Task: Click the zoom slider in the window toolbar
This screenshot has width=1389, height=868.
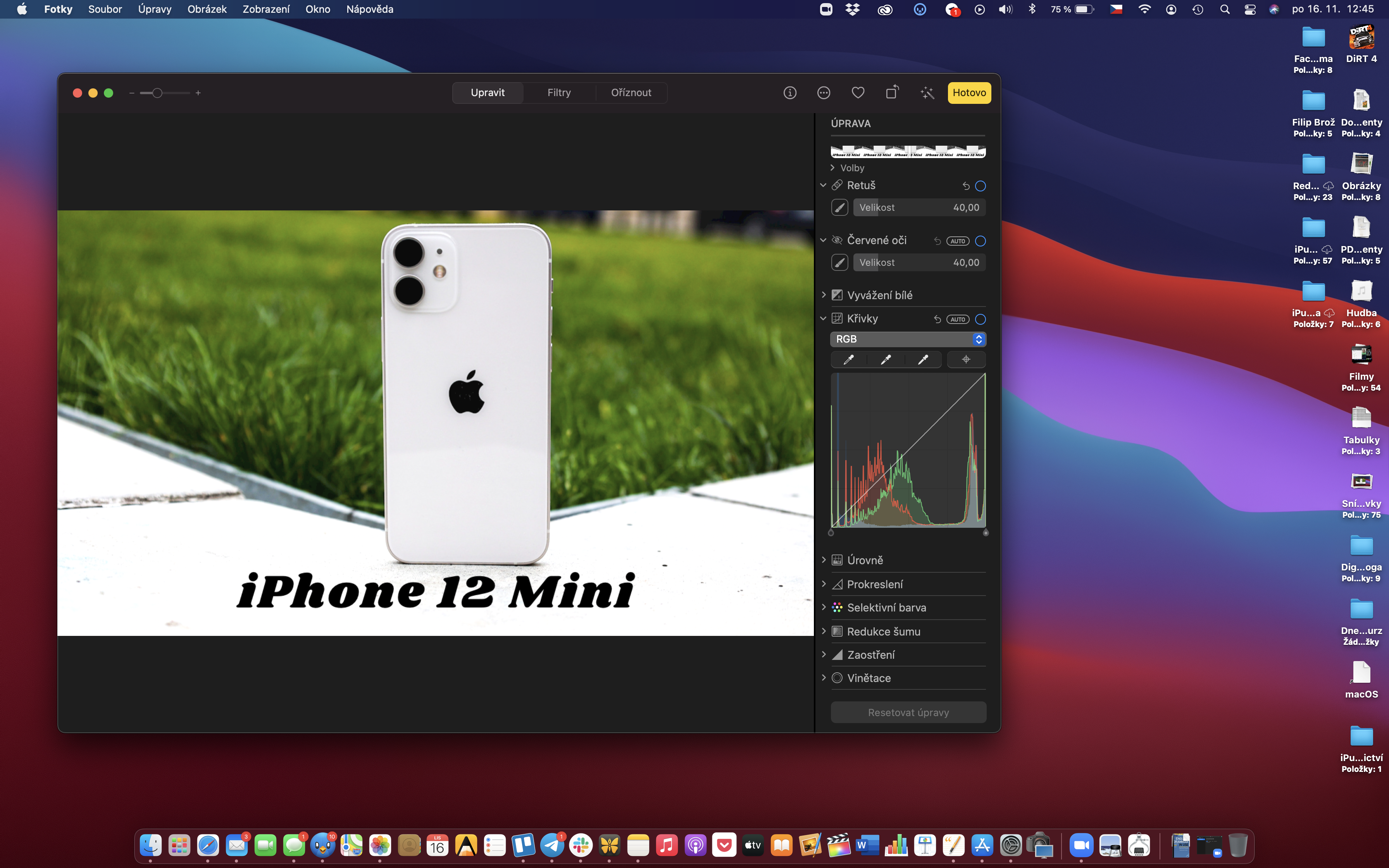Action: [157, 93]
